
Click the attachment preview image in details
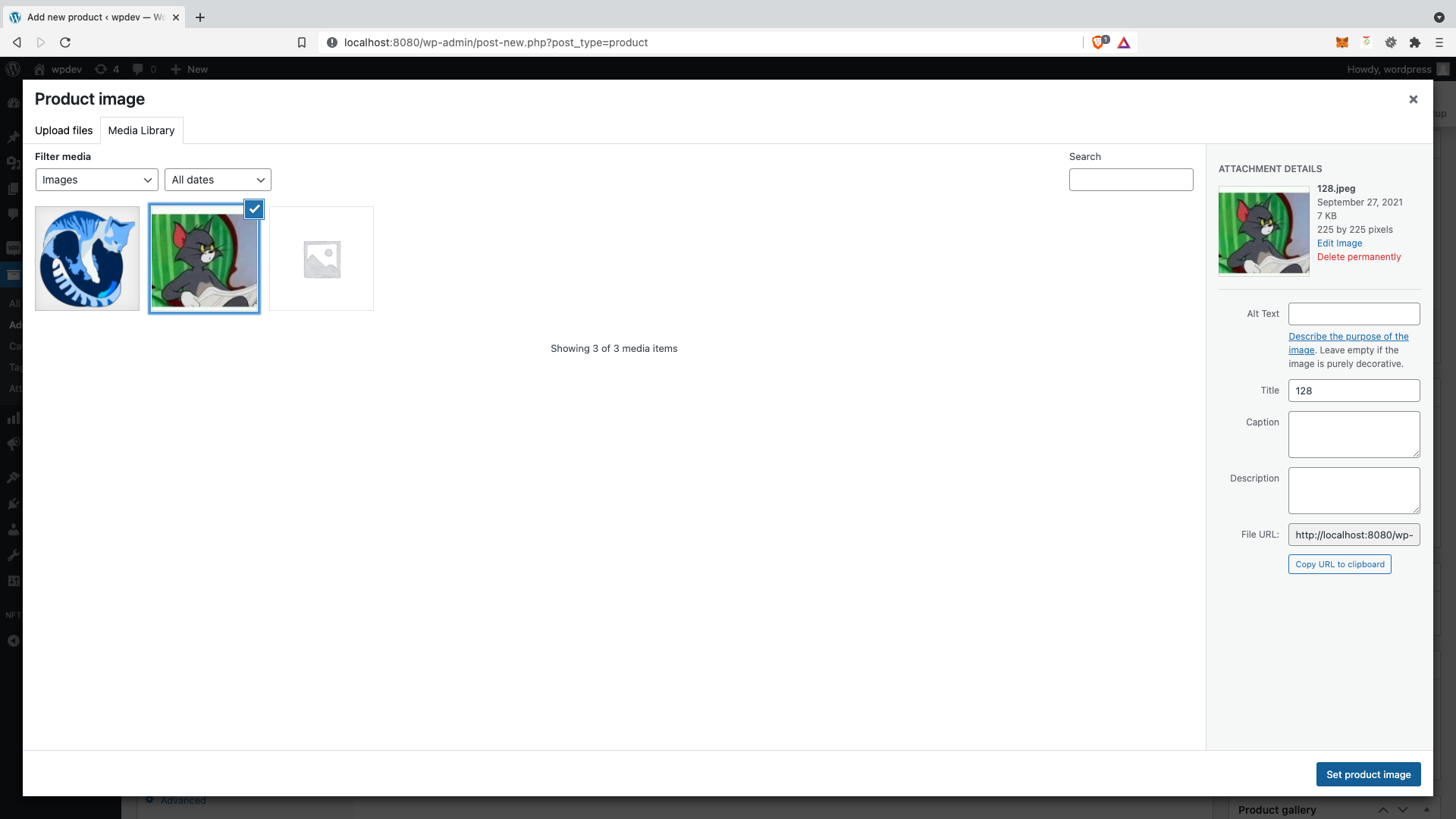[x=1263, y=231]
